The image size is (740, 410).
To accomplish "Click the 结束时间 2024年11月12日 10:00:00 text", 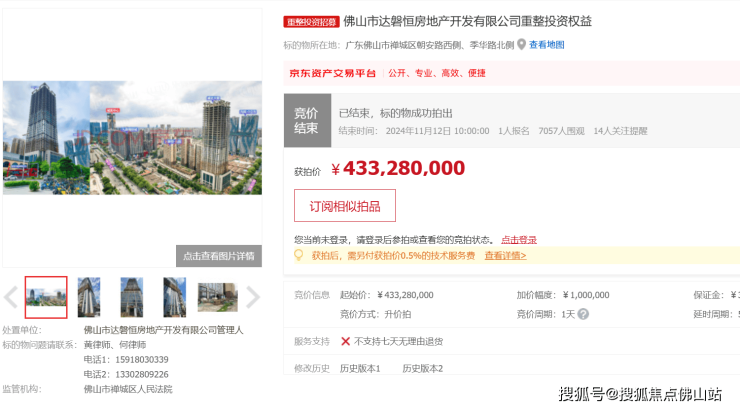I will 414,131.
